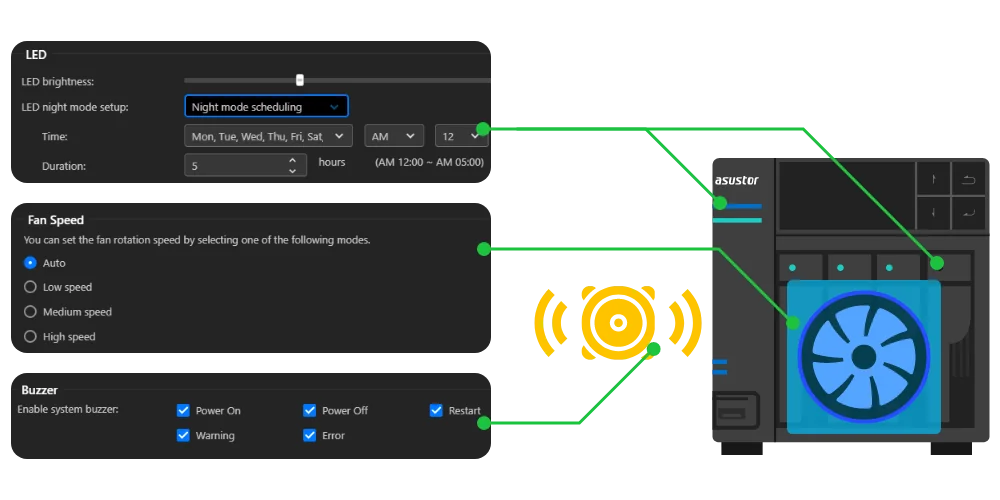Click the up arrow button on NAS panel
This screenshot has height=500, width=1000.
tap(933, 179)
